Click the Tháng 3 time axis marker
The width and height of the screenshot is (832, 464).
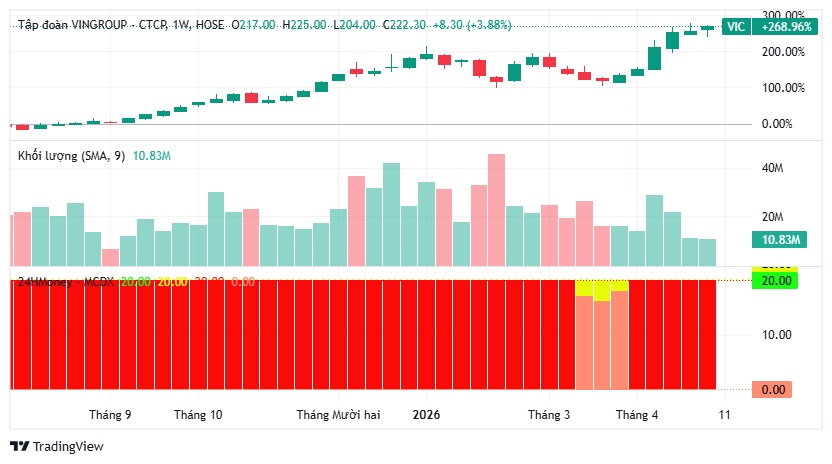(x=549, y=415)
